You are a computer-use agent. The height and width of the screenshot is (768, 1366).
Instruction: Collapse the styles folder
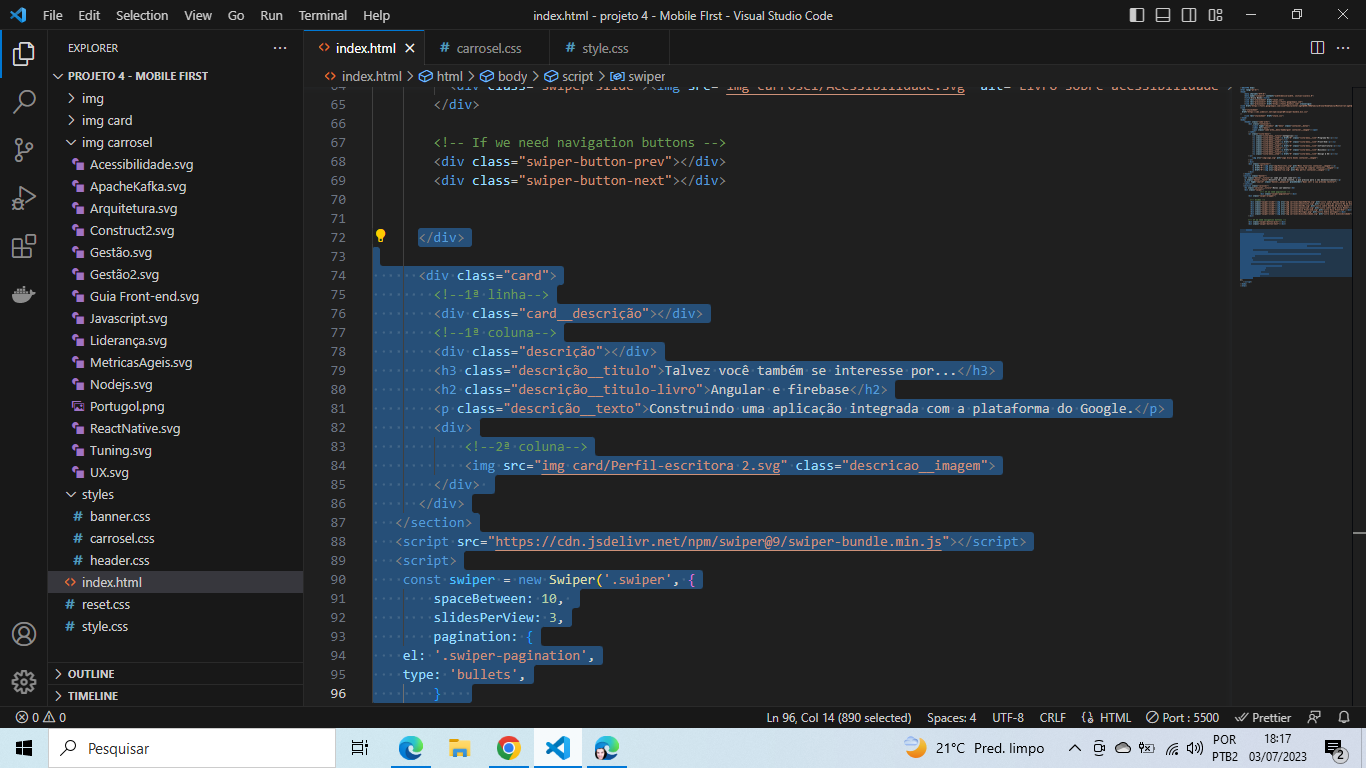pyautogui.click(x=175, y=494)
